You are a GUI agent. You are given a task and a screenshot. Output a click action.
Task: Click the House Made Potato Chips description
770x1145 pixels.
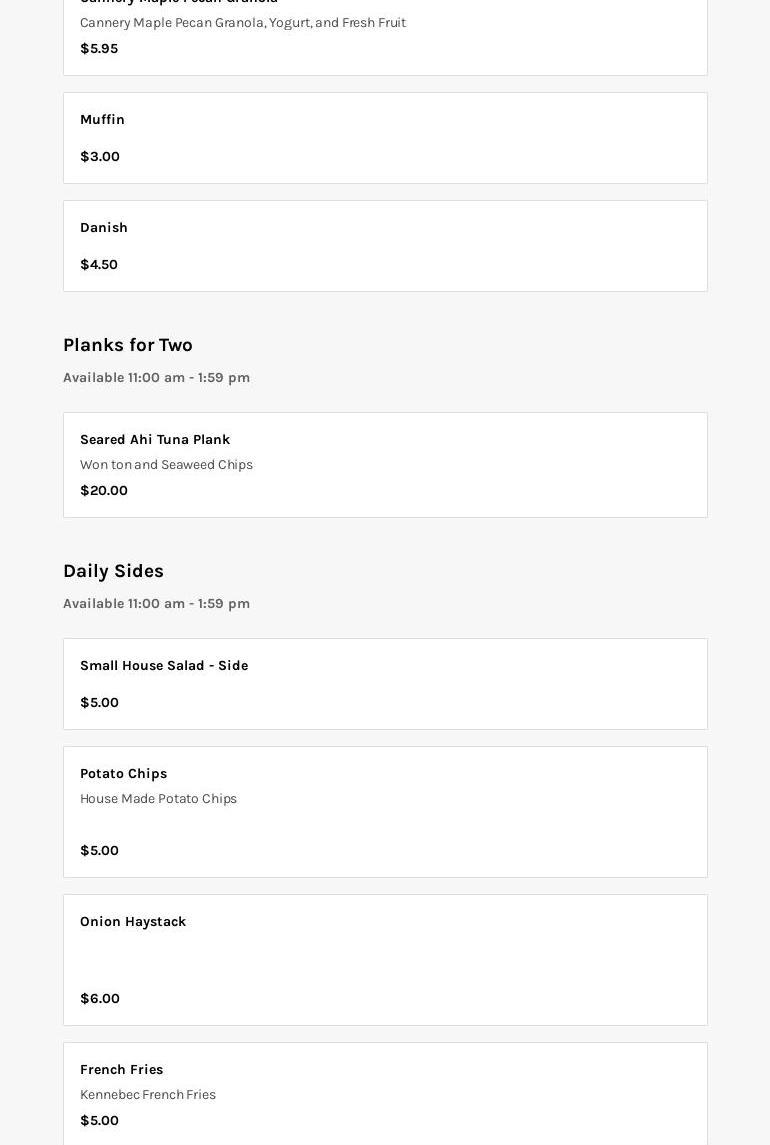click(158, 799)
